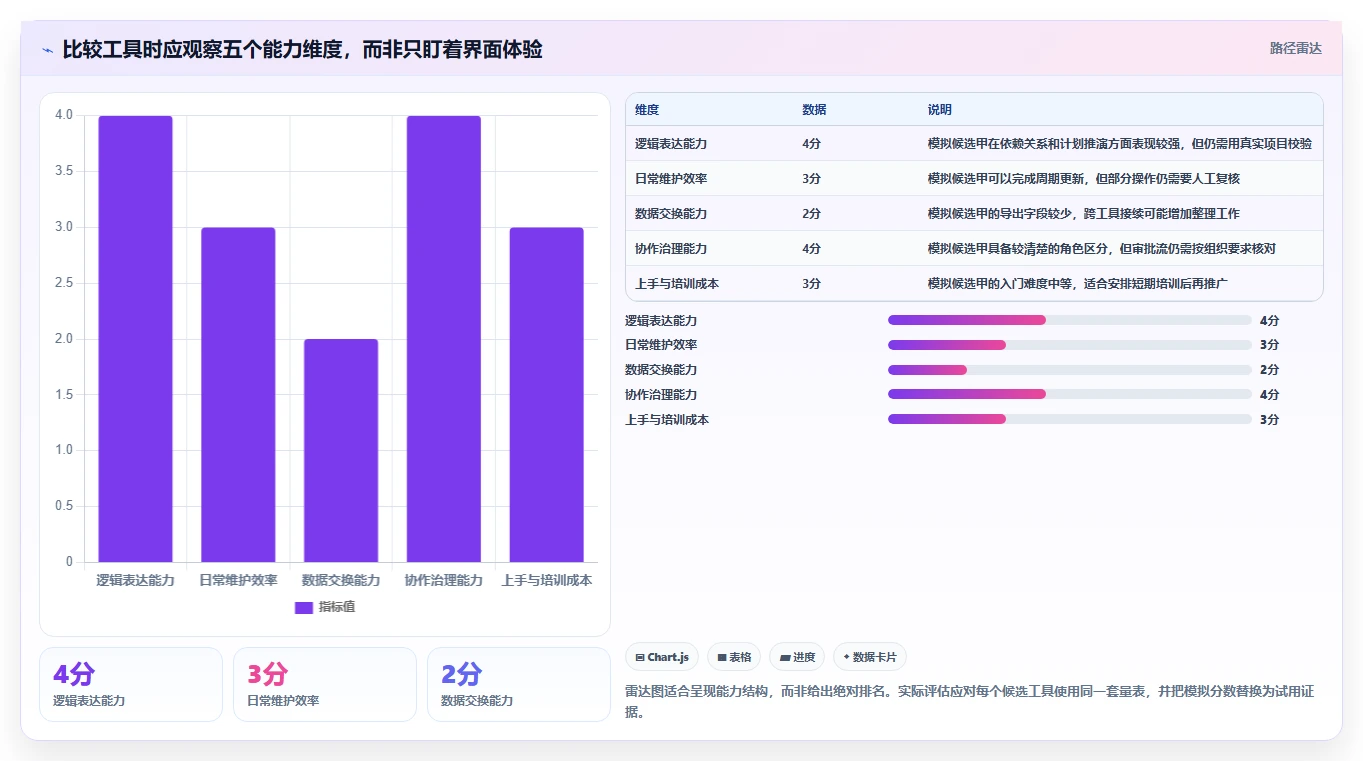The height and width of the screenshot is (761, 1363).
Task: Click description about 依赖关系和计划推演 in table
Action: tap(1120, 144)
